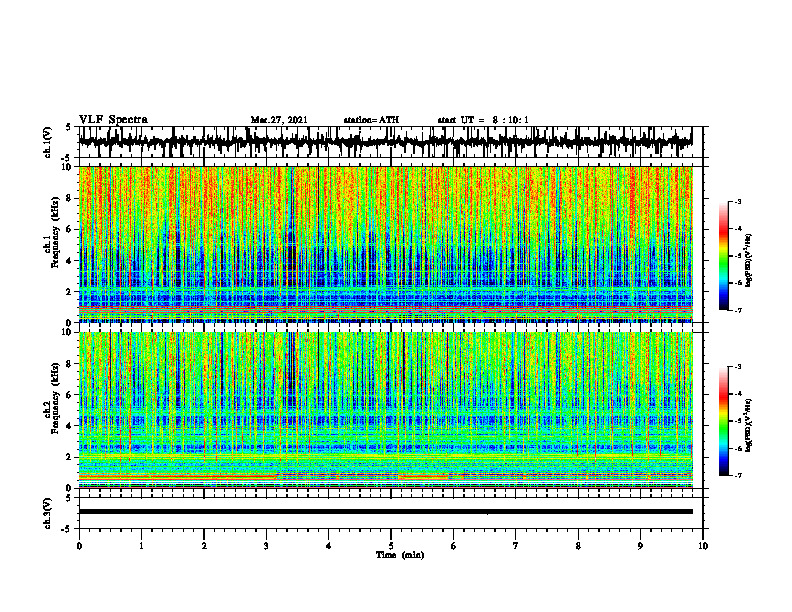792x612 pixels.
Task: Click the time axis tick label "0"
Action: tap(79, 546)
